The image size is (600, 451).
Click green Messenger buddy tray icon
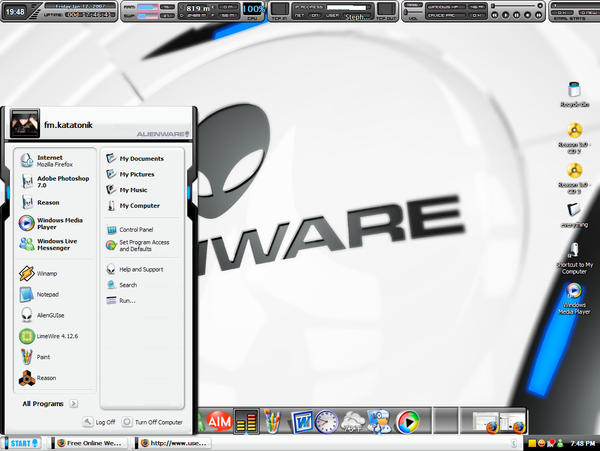(x=560, y=443)
